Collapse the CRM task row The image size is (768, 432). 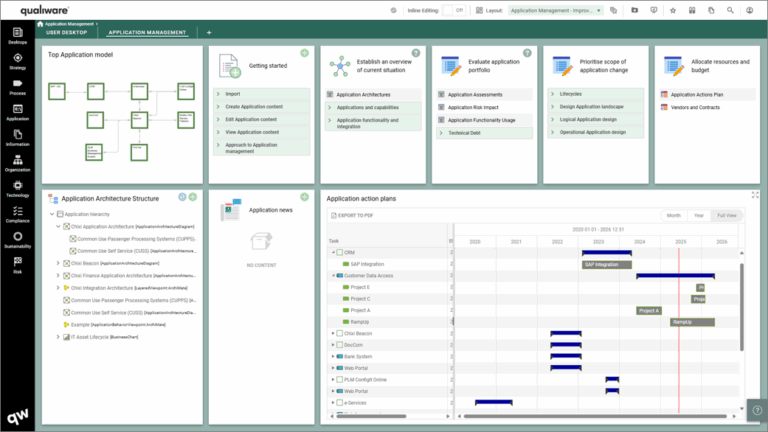click(x=333, y=252)
